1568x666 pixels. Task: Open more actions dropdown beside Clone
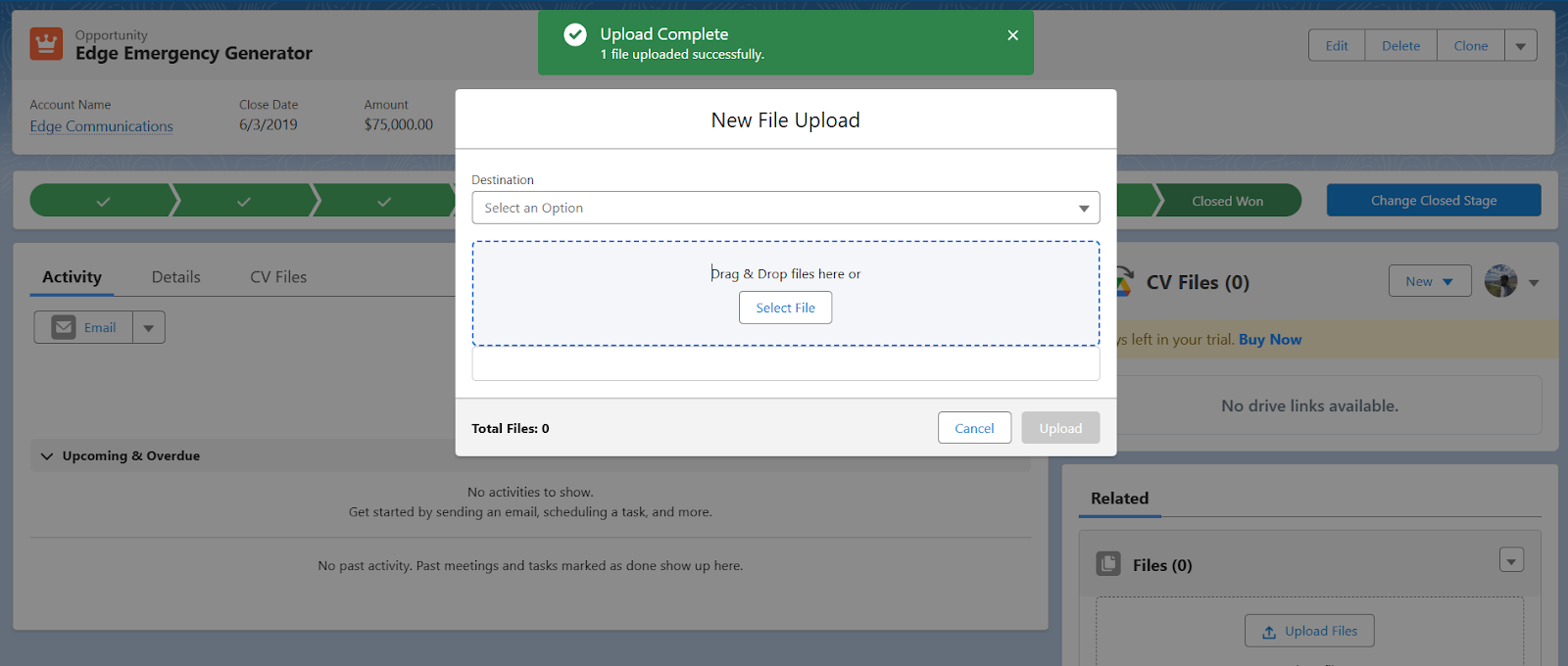coord(1521,45)
